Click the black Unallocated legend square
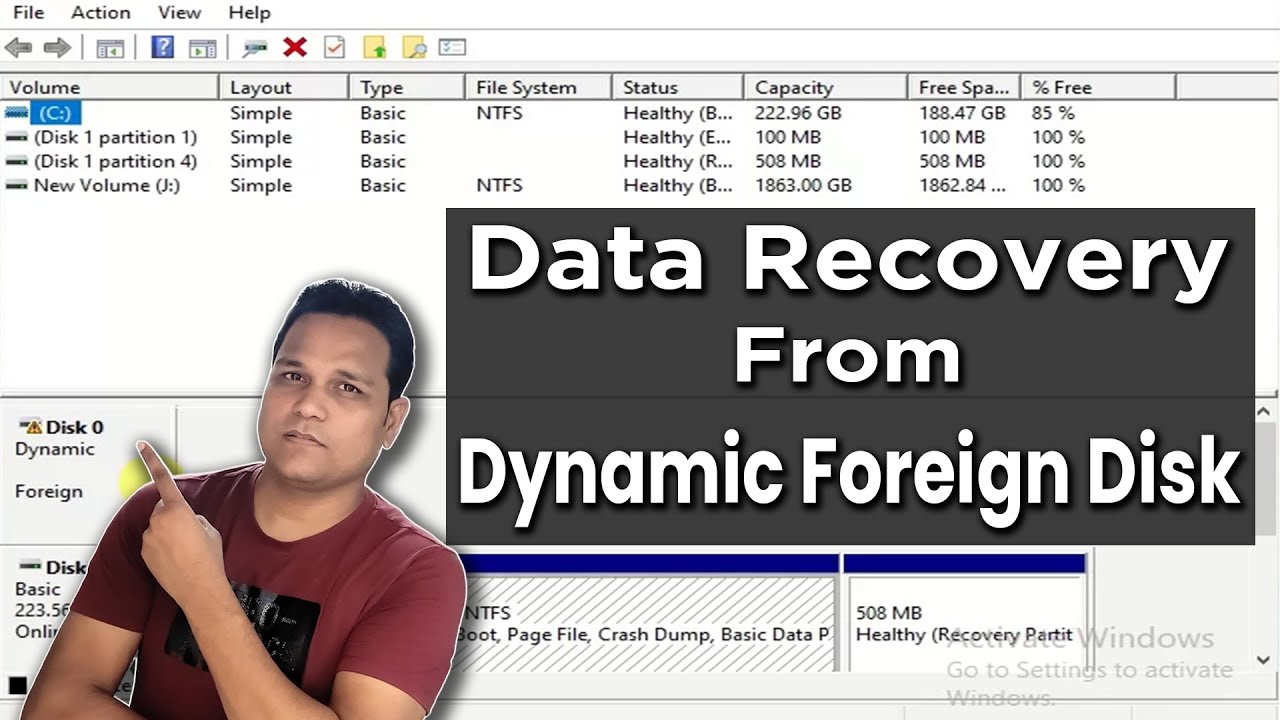1280x720 pixels. tap(17, 685)
